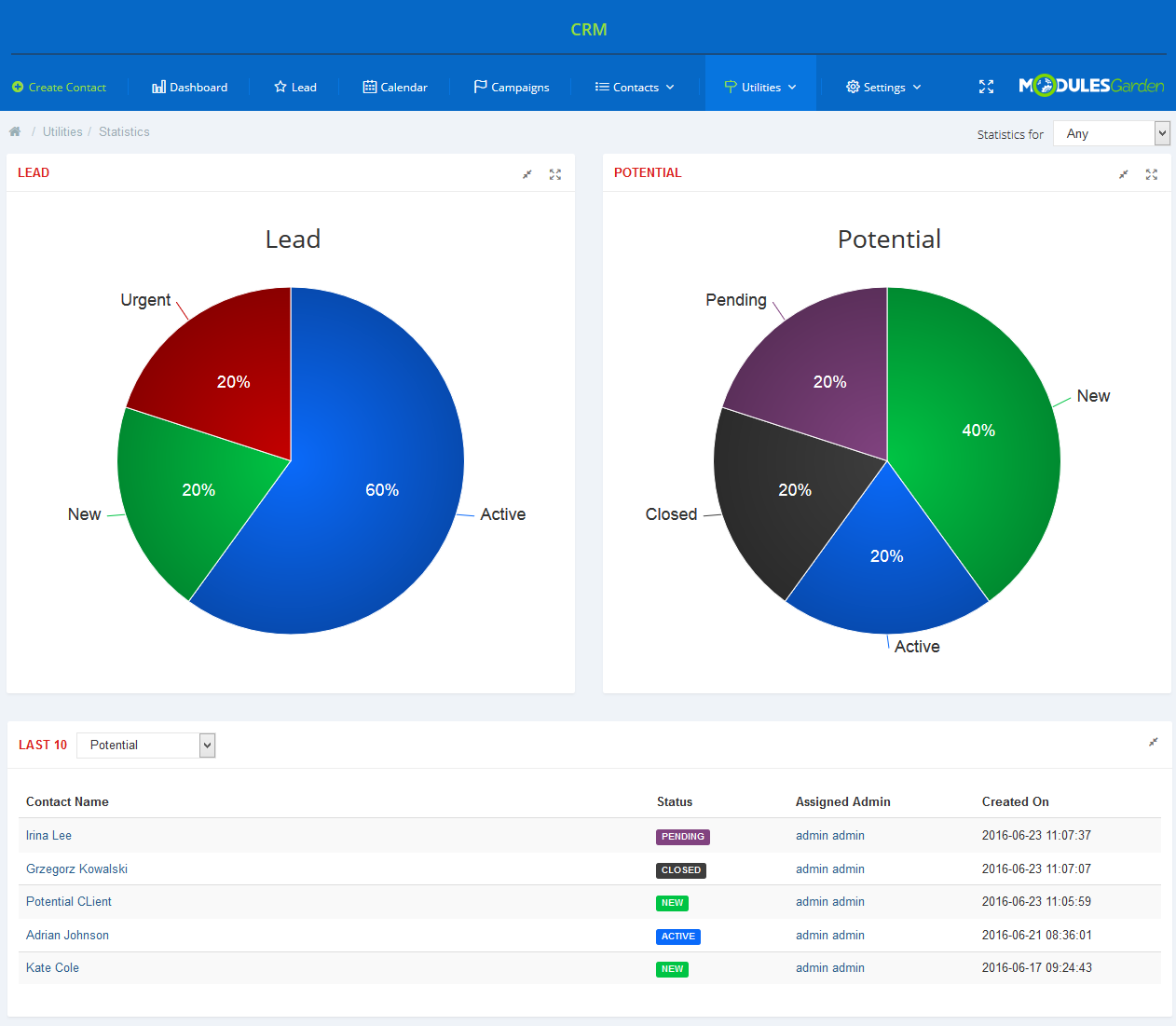Click the Dashboard bar chart icon
Screen dimensions: 1176x1026
click(158, 87)
